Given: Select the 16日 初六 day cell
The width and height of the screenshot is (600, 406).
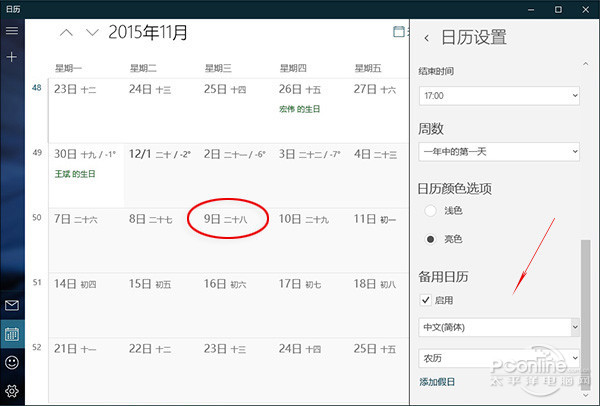Looking at the screenshot, I should pyautogui.click(x=236, y=305).
